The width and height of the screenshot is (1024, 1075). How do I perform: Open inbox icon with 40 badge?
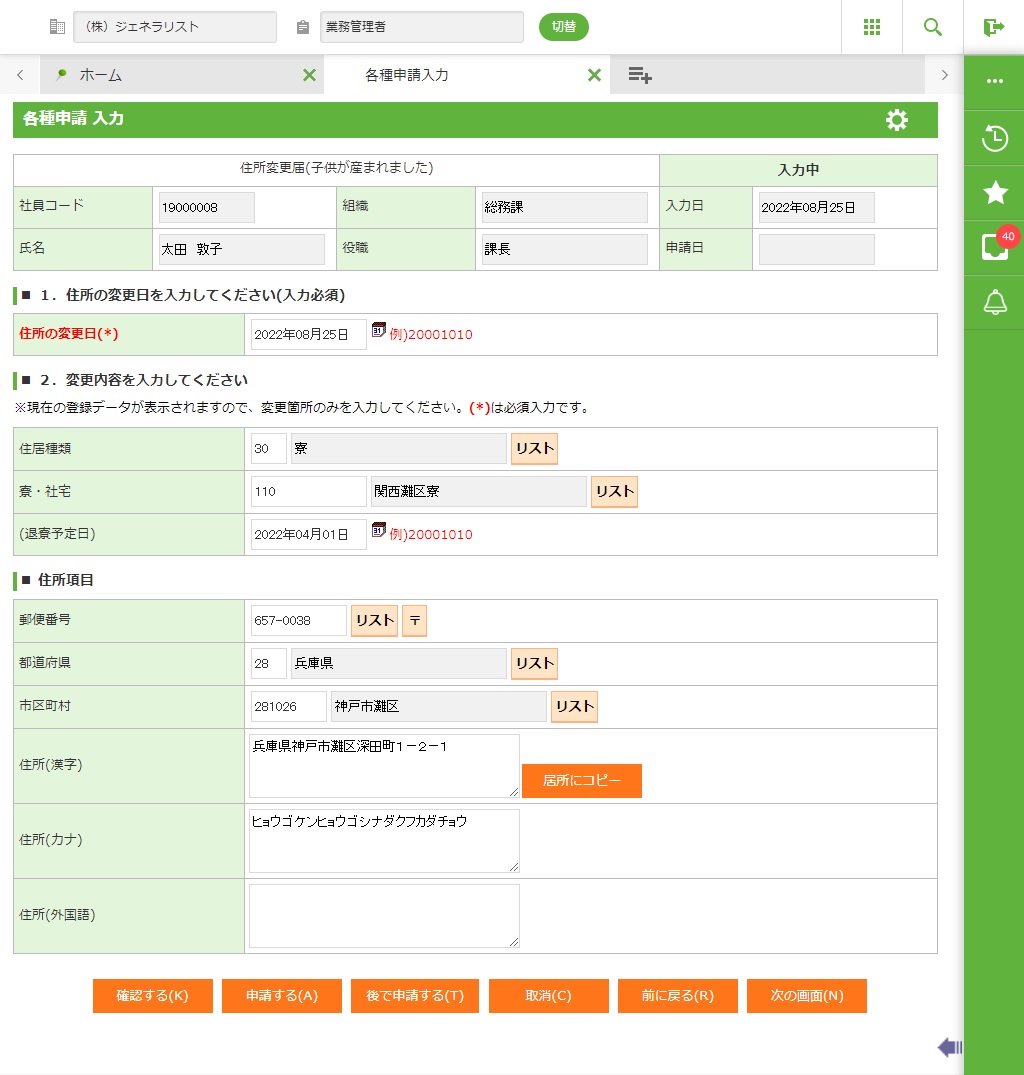[x=994, y=247]
